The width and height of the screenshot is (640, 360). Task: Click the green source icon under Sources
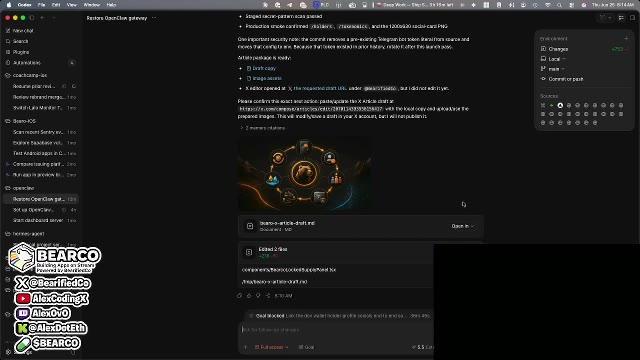[551, 105]
